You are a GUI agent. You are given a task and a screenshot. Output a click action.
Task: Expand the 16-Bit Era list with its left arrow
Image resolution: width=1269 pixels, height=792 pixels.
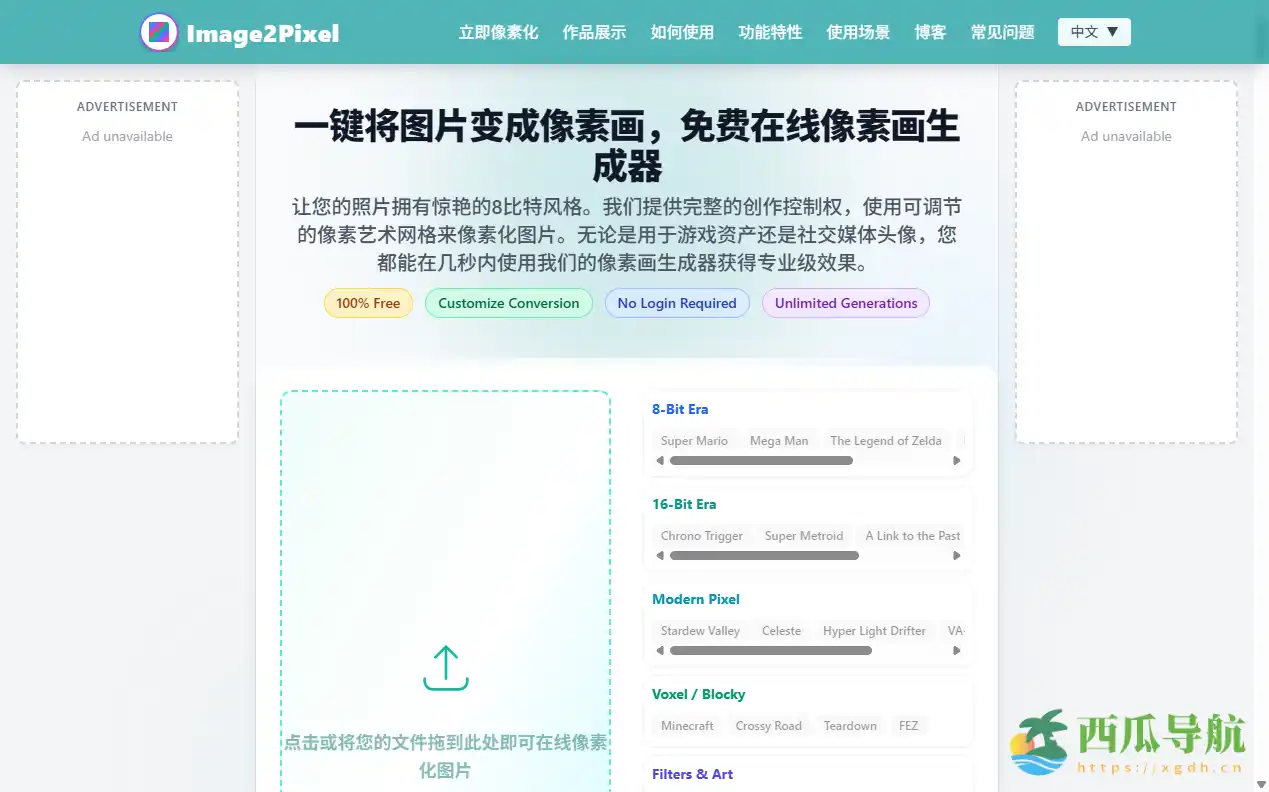click(x=659, y=555)
